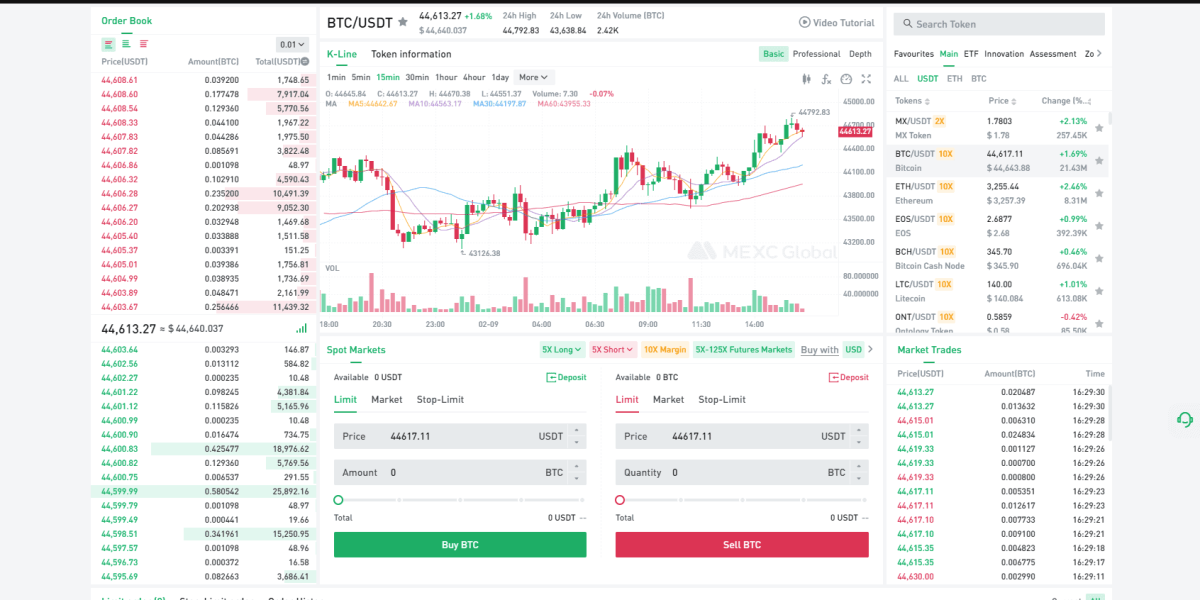The image size is (1200, 600).
Task: Click the green Buy BTC button
Action: pos(460,544)
